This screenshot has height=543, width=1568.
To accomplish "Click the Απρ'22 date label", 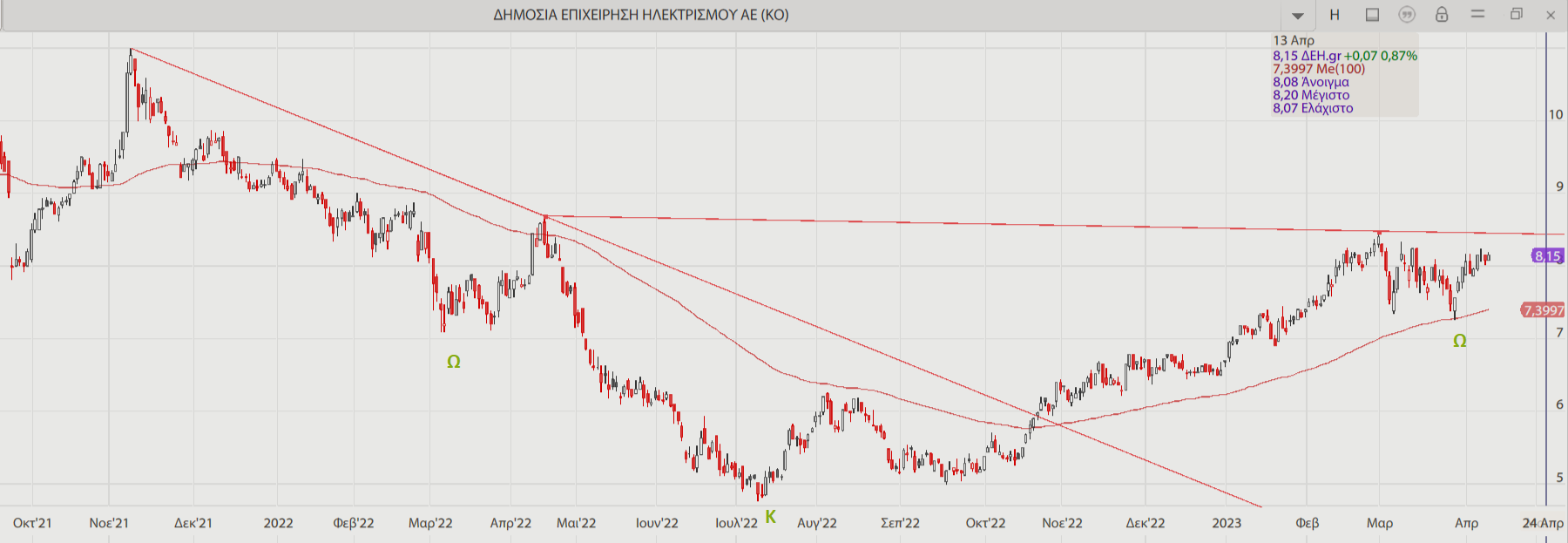I will click(x=510, y=523).
